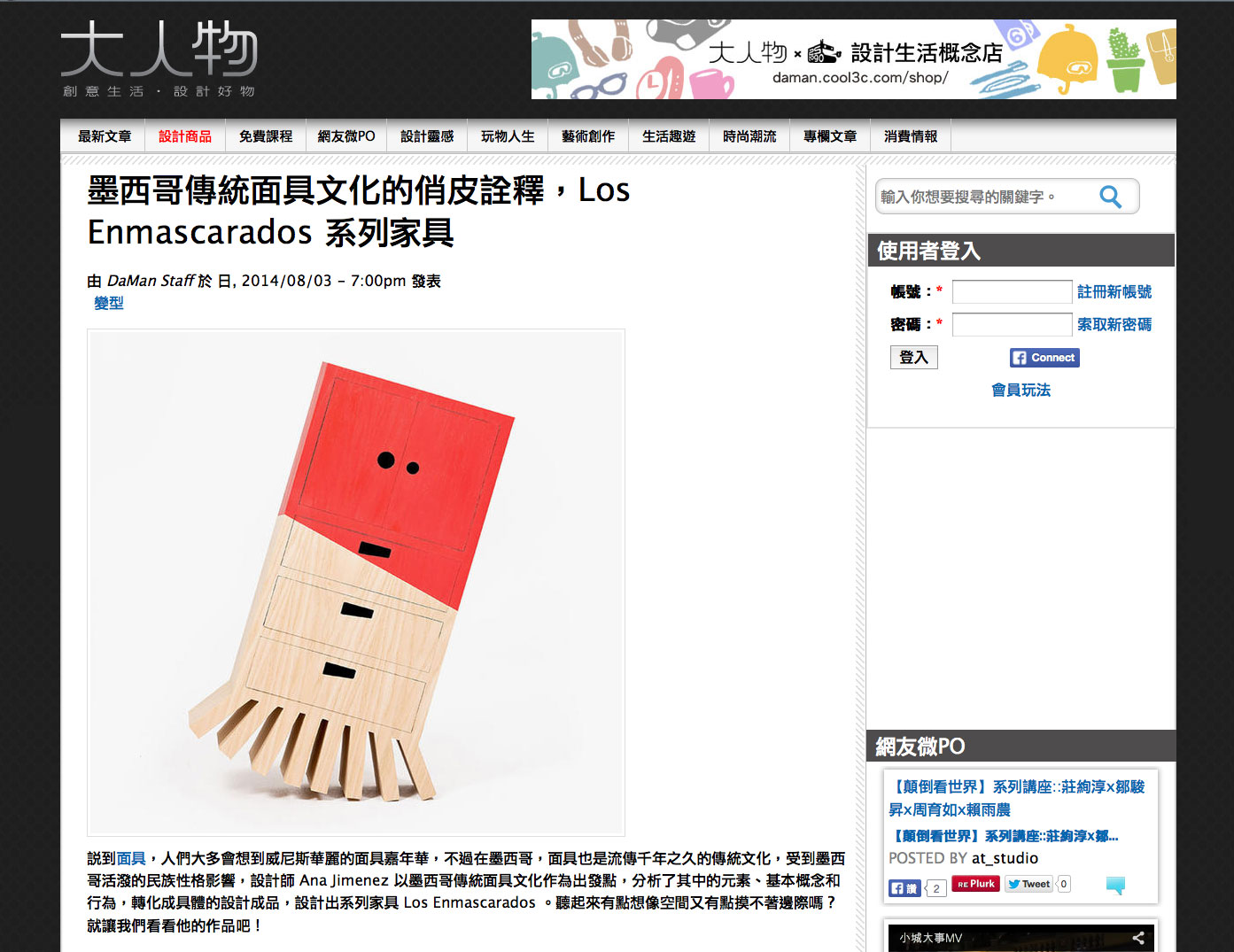The image size is (1234, 952).
Task: Focus the 帳號 input field
Action: (1013, 291)
